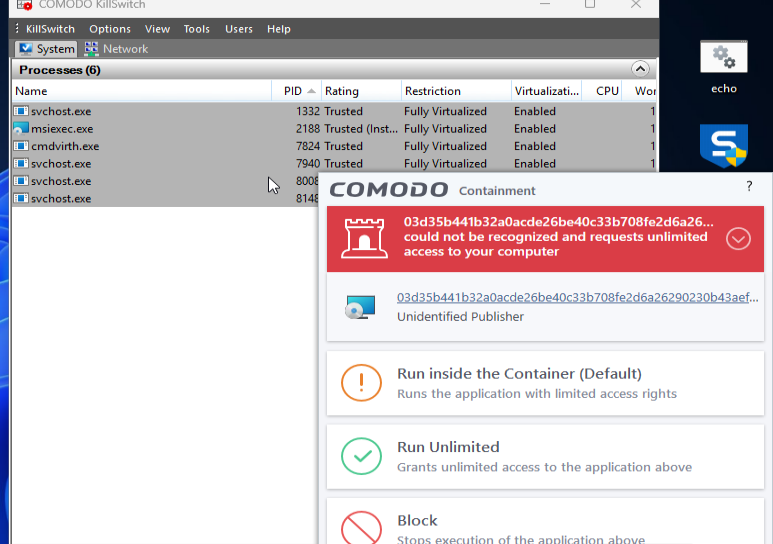The width and height of the screenshot is (773, 544).
Task: Click the menu bar grip handle
Action: [x=17, y=29]
